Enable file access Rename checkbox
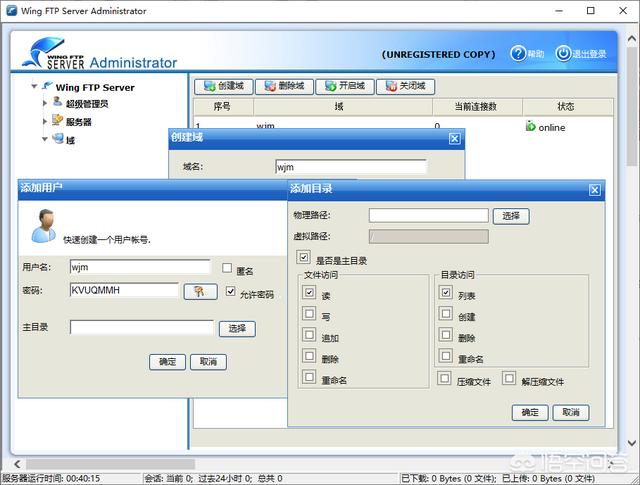640x485 pixels. pyautogui.click(x=309, y=377)
